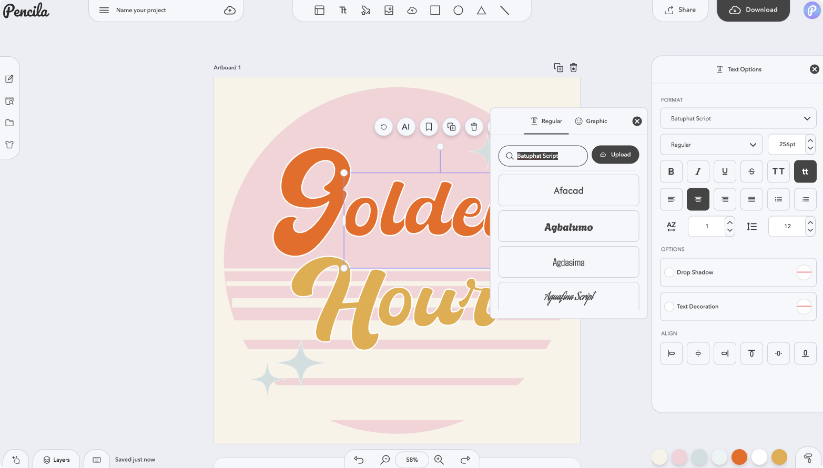Select the Text tool in top toolbar
Image resolution: width=823 pixels, height=468 pixels.
tap(343, 10)
